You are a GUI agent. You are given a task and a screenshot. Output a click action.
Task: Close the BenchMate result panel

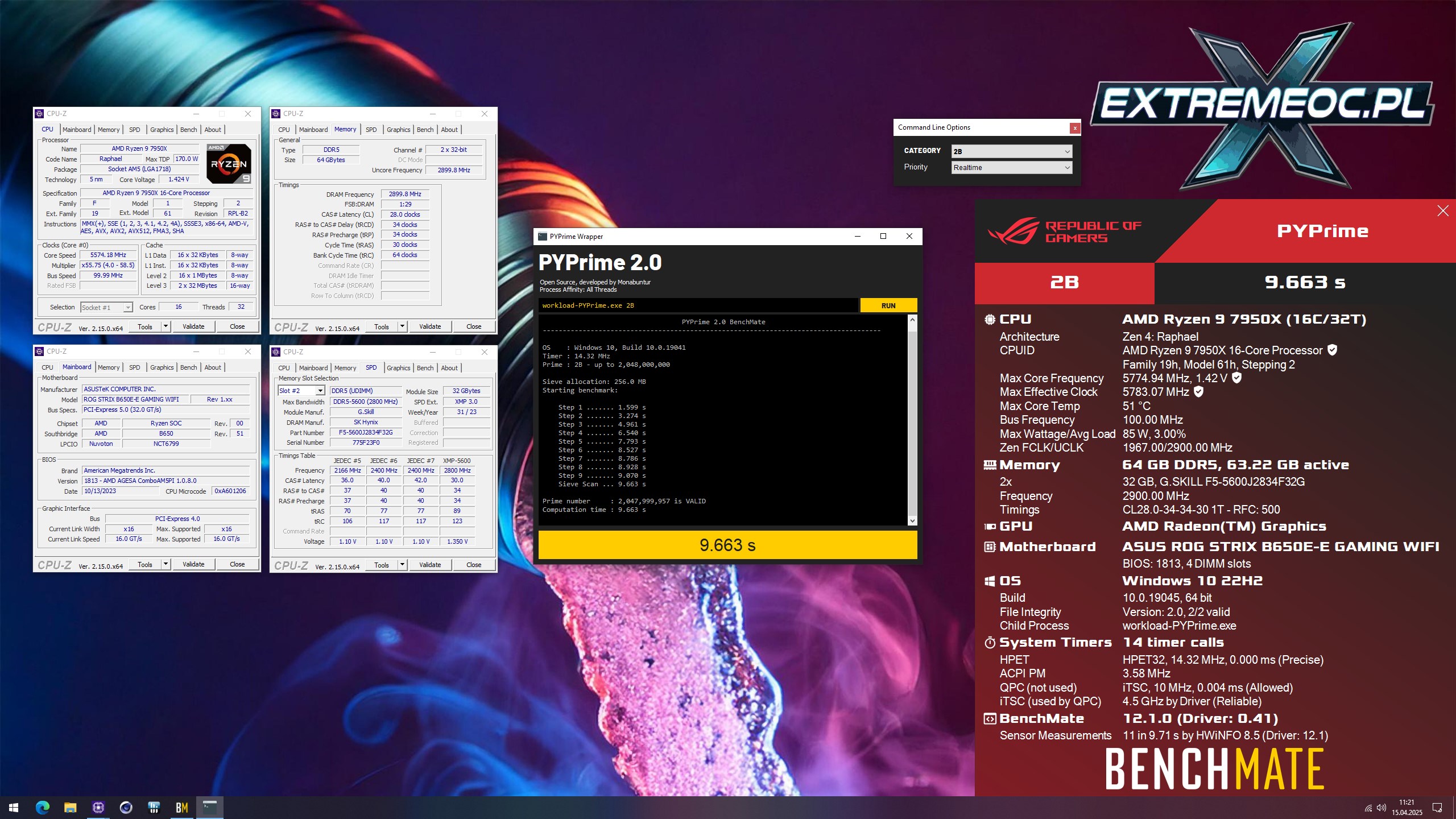coord(1443,211)
